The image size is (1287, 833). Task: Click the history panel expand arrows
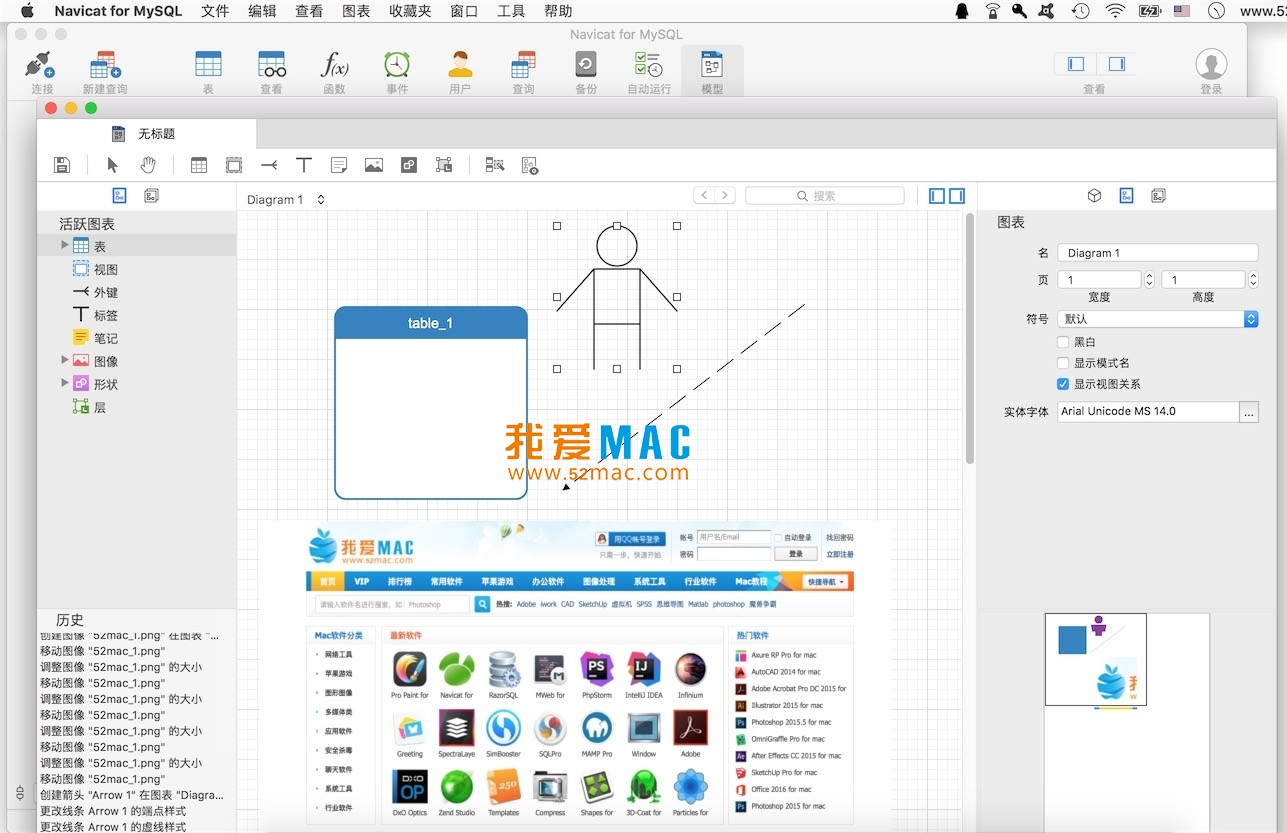pyautogui.click(x=20, y=793)
